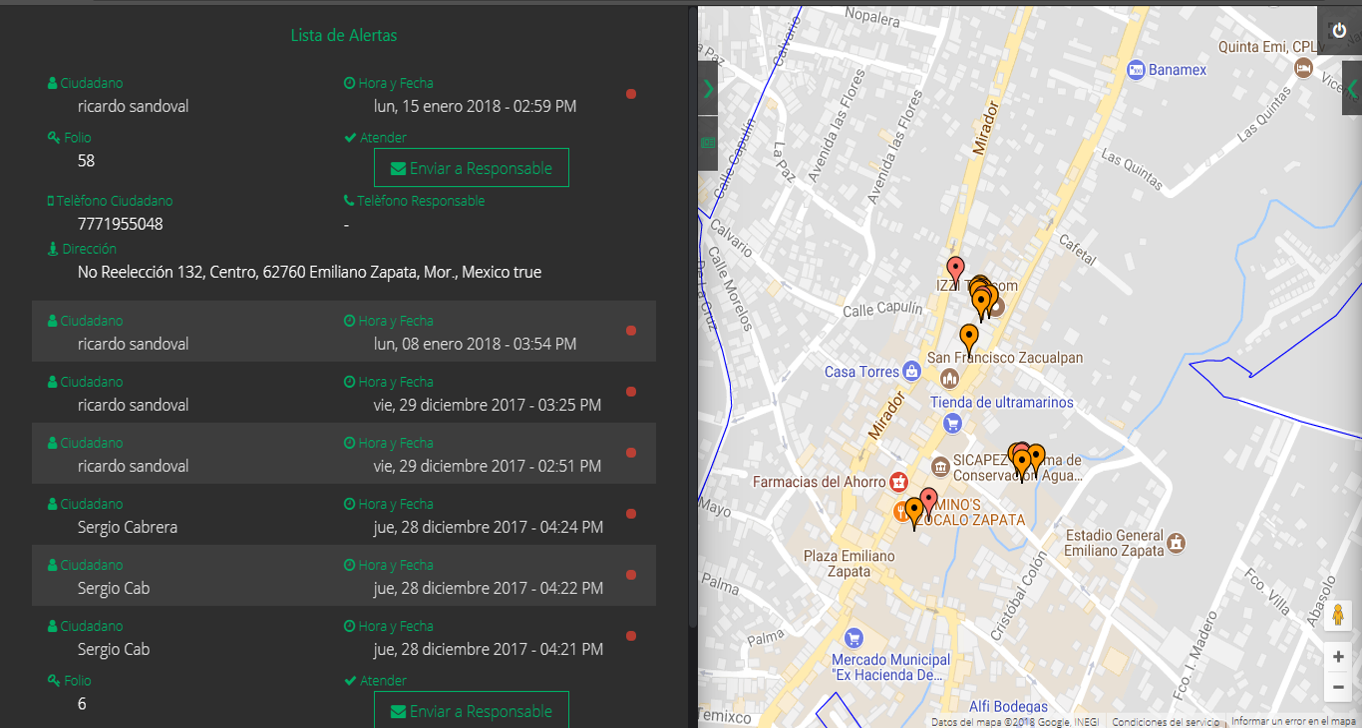Click Enviar a Responsable for folio 6
The image size is (1362, 728).
pos(471,711)
